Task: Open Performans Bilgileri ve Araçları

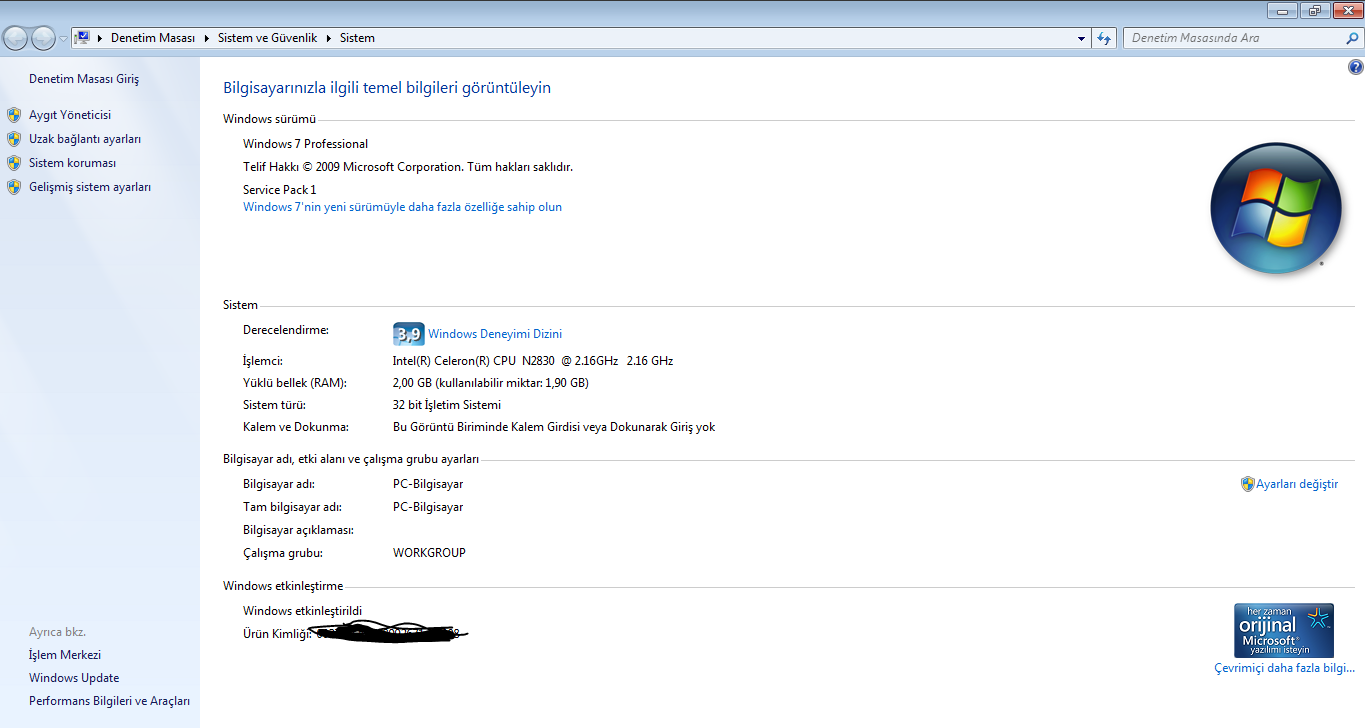Action: point(109,701)
